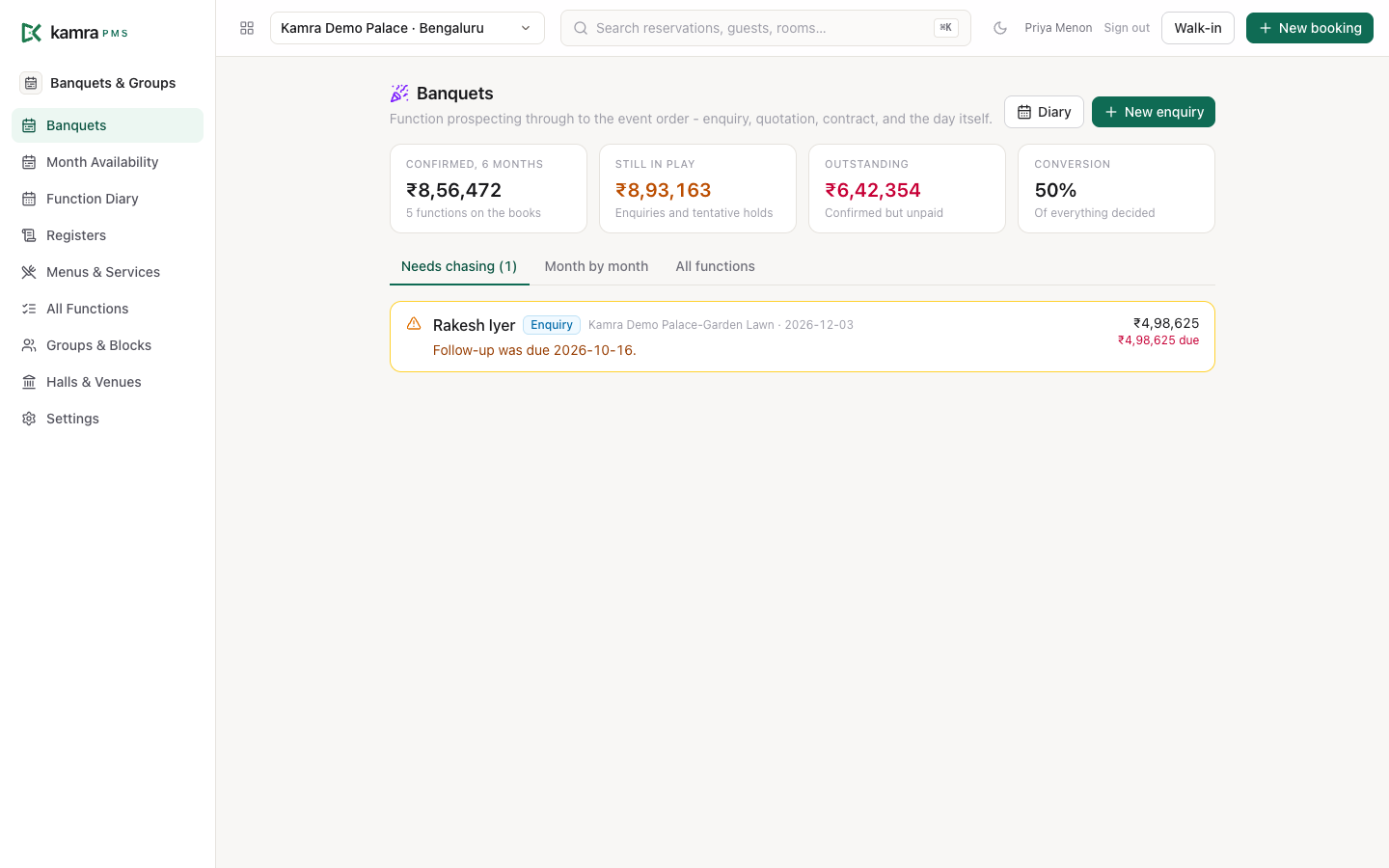Click the ⌘K shortcut badge
This screenshot has width=1389, height=868.
tap(946, 28)
